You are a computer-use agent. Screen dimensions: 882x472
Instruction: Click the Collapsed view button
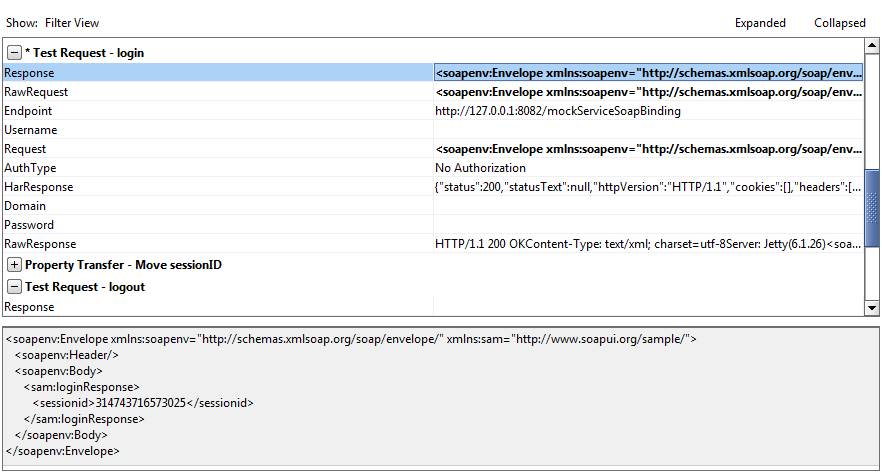[x=839, y=23]
